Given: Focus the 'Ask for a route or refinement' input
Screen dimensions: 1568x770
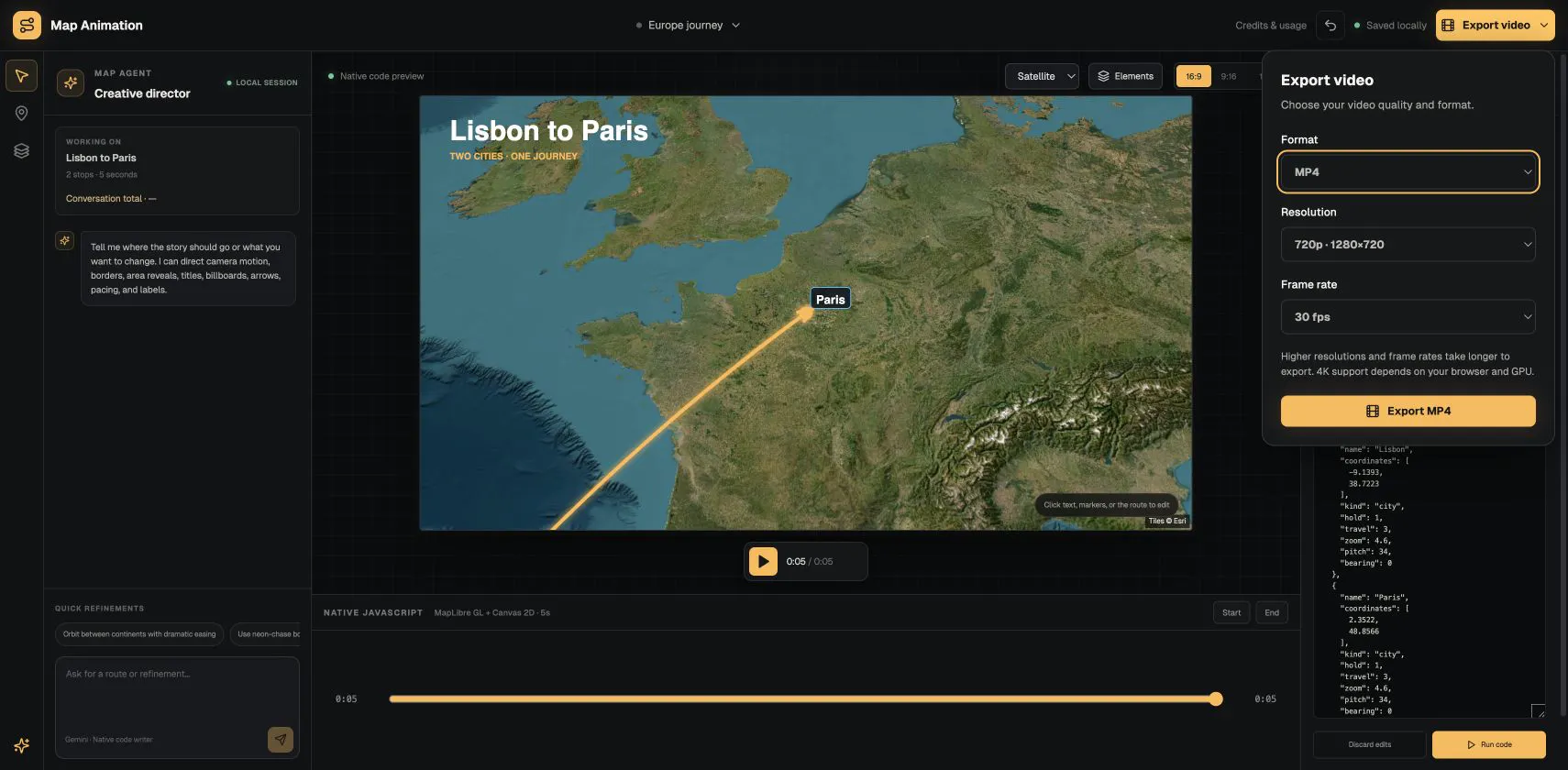Looking at the screenshot, I should (x=176, y=692).
